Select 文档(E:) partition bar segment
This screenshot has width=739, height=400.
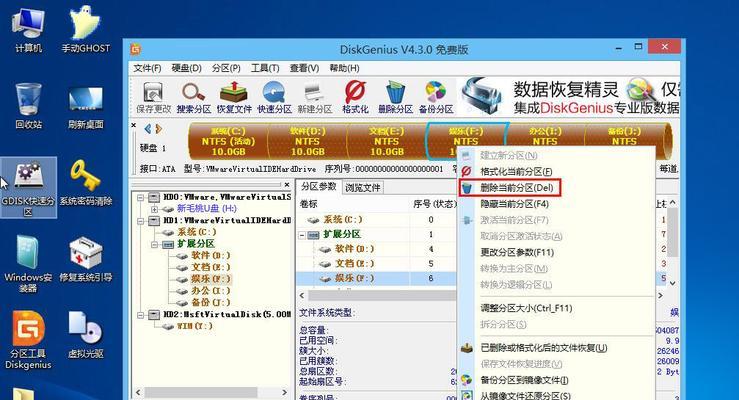[386, 141]
